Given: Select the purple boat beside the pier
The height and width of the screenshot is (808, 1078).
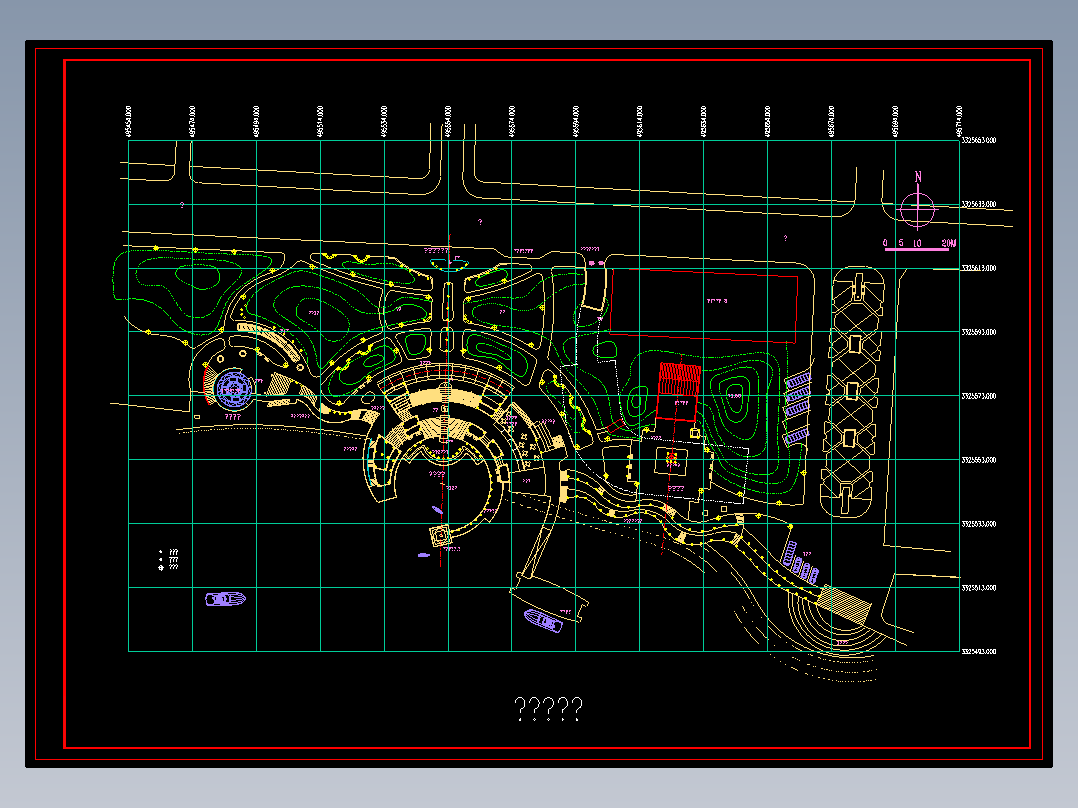Looking at the screenshot, I should point(543,620).
